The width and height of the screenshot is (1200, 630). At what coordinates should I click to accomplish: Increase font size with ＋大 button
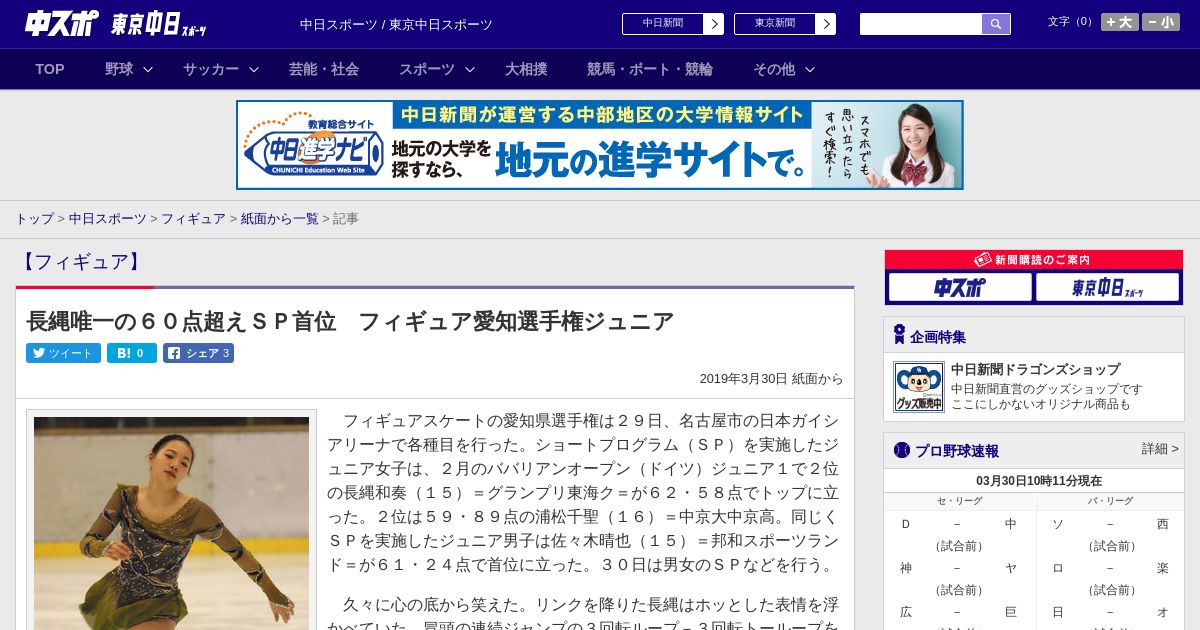click(1119, 22)
